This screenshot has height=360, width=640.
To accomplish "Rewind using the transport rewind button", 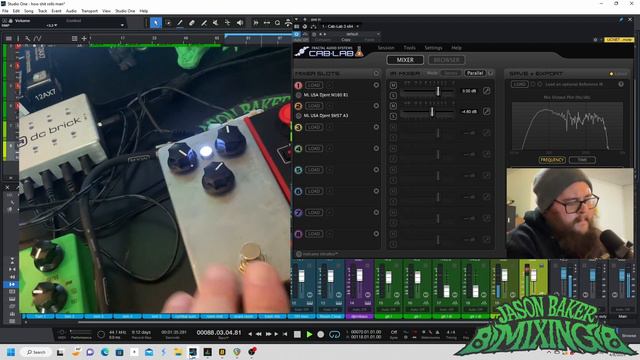I will pos(258,334).
